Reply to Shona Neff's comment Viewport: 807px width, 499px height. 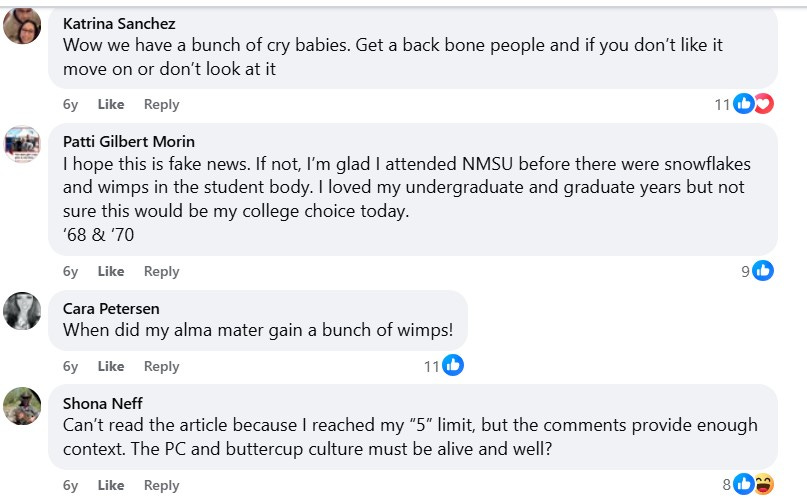pos(161,485)
